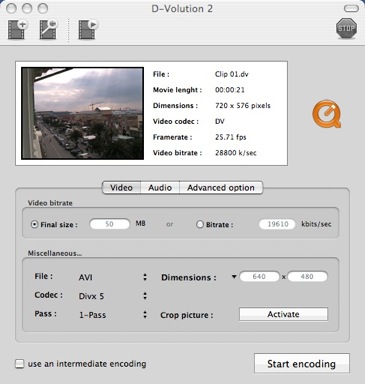Viewport: 365px width, 384px height.
Task: Click the Clip 01.dv file name
Action: click(231, 74)
